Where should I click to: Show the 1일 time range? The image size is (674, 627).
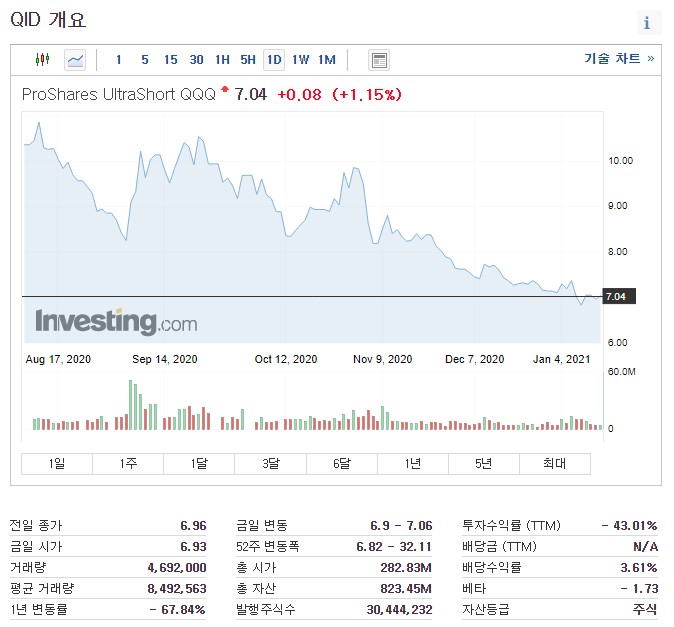(x=57, y=463)
